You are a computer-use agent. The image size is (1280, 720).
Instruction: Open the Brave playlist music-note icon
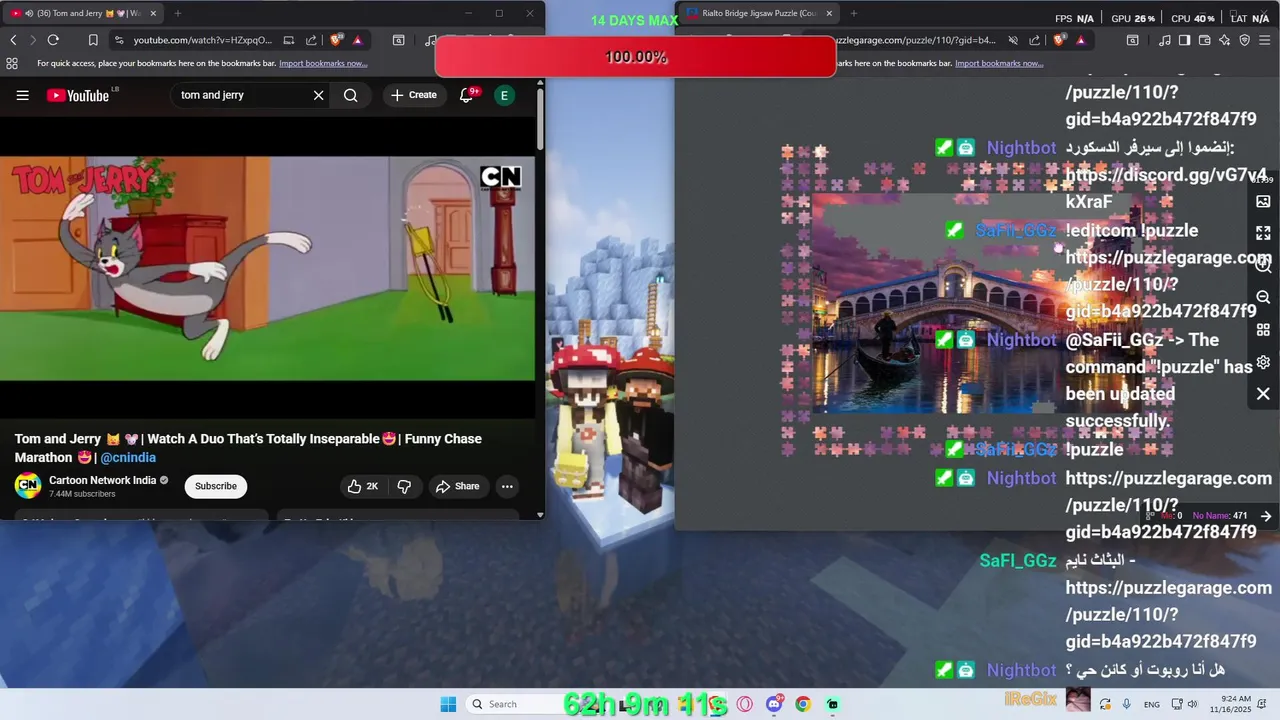point(1165,40)
